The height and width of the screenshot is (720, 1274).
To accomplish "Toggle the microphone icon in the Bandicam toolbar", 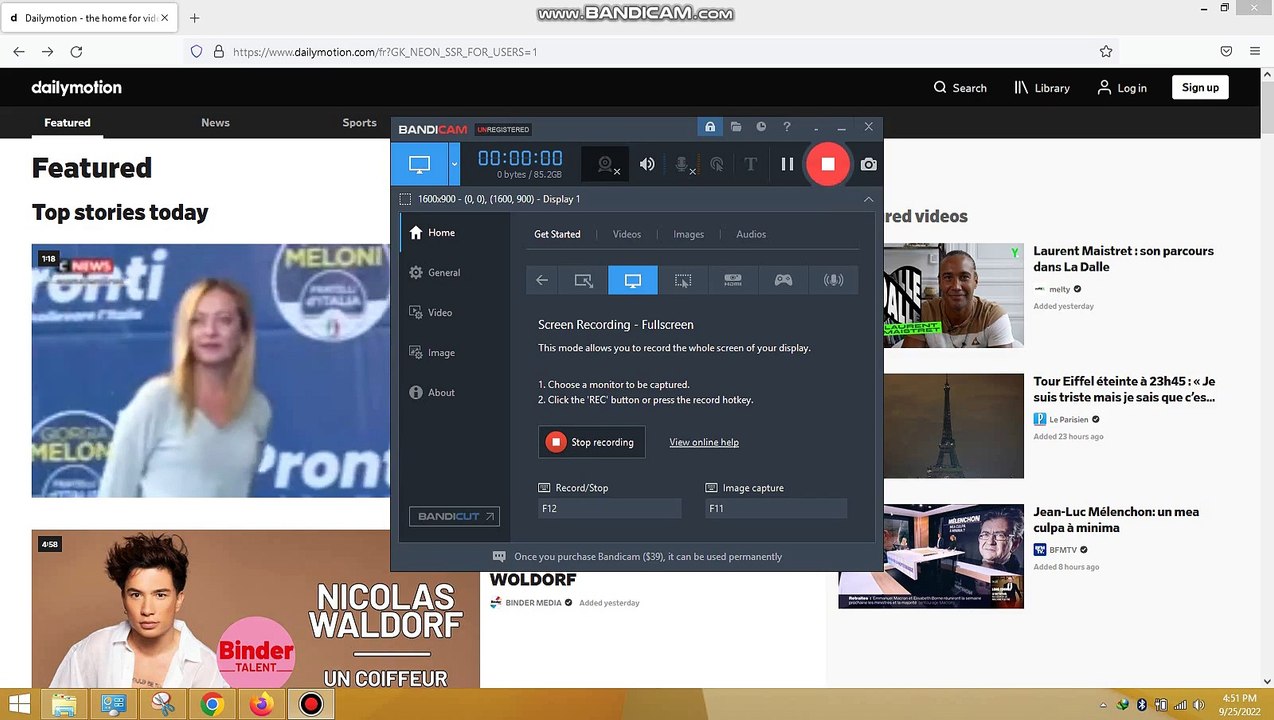I will 683,165.
